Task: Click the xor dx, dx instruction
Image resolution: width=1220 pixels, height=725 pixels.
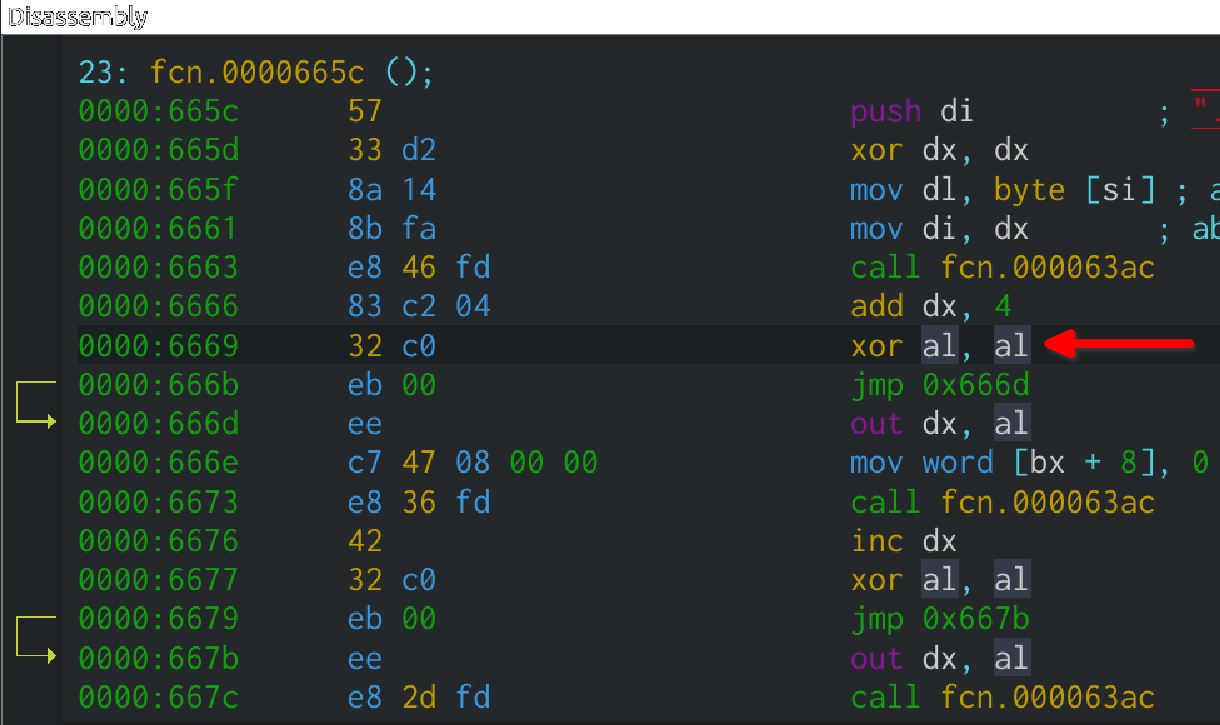Action: (x=939, y=150)
